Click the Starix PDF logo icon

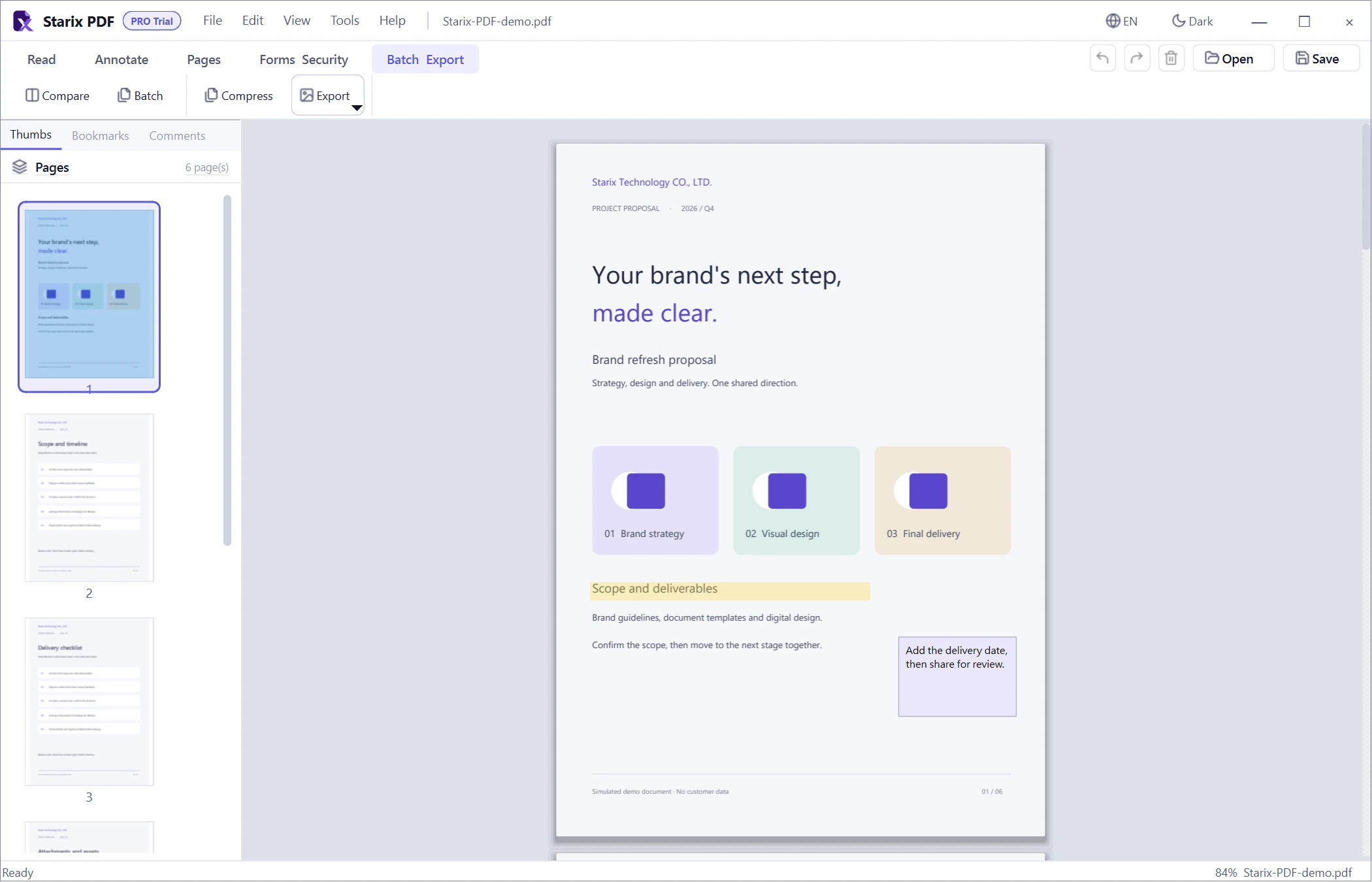(x=23, y=21)
